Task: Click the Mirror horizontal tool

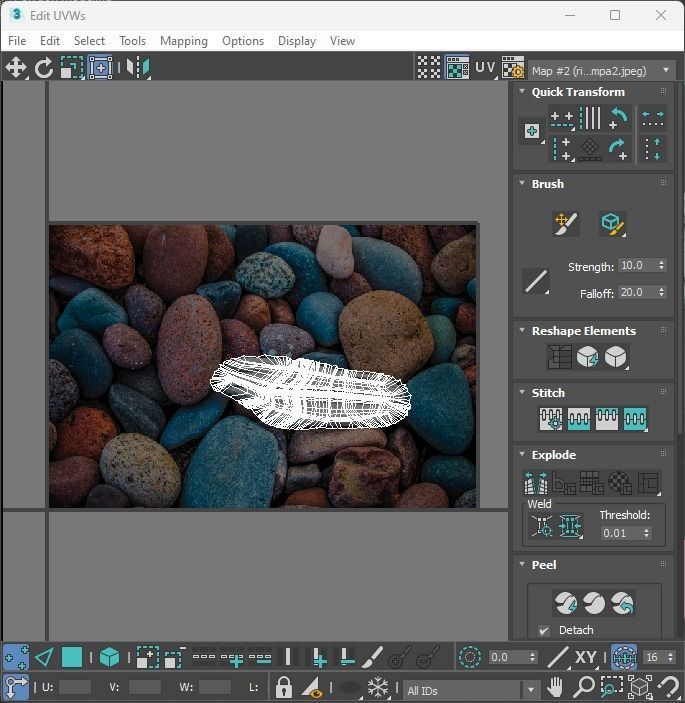Action: pos(138,68)
